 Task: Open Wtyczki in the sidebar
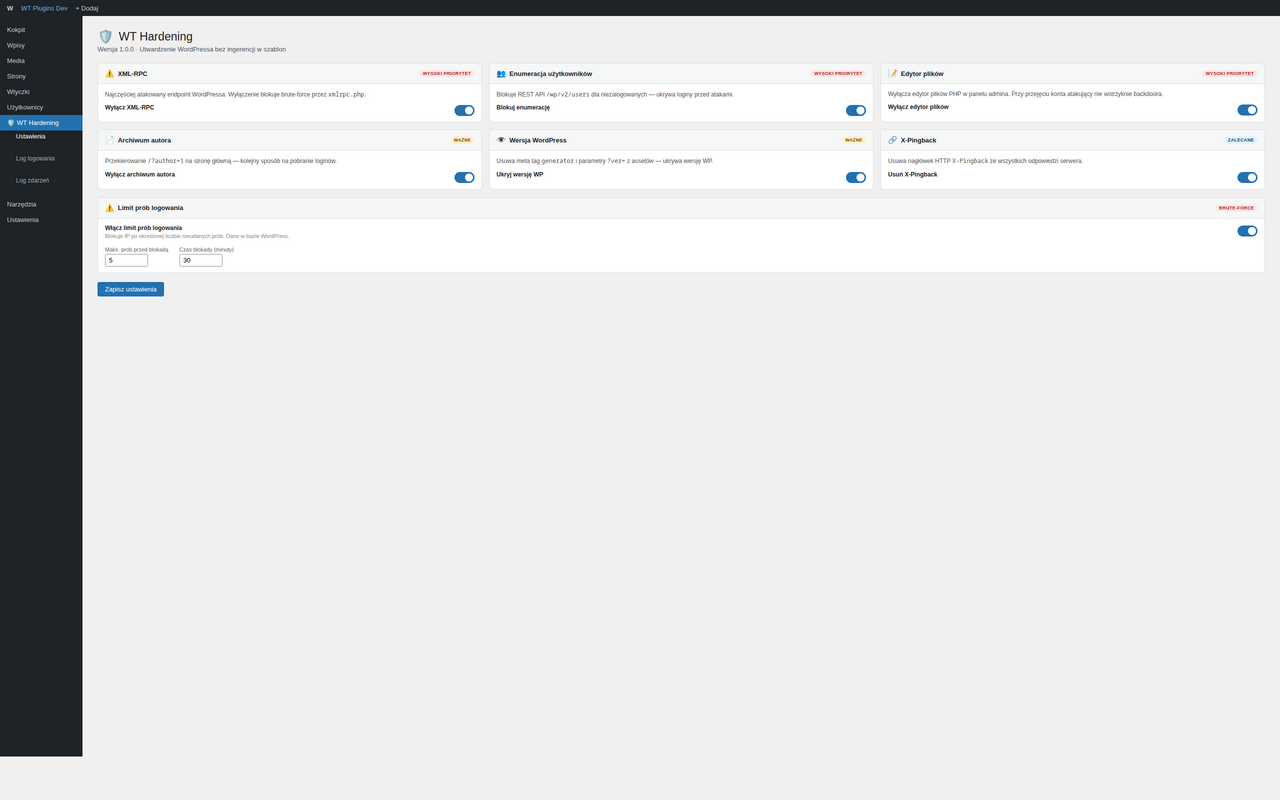[x=41, y=92]
